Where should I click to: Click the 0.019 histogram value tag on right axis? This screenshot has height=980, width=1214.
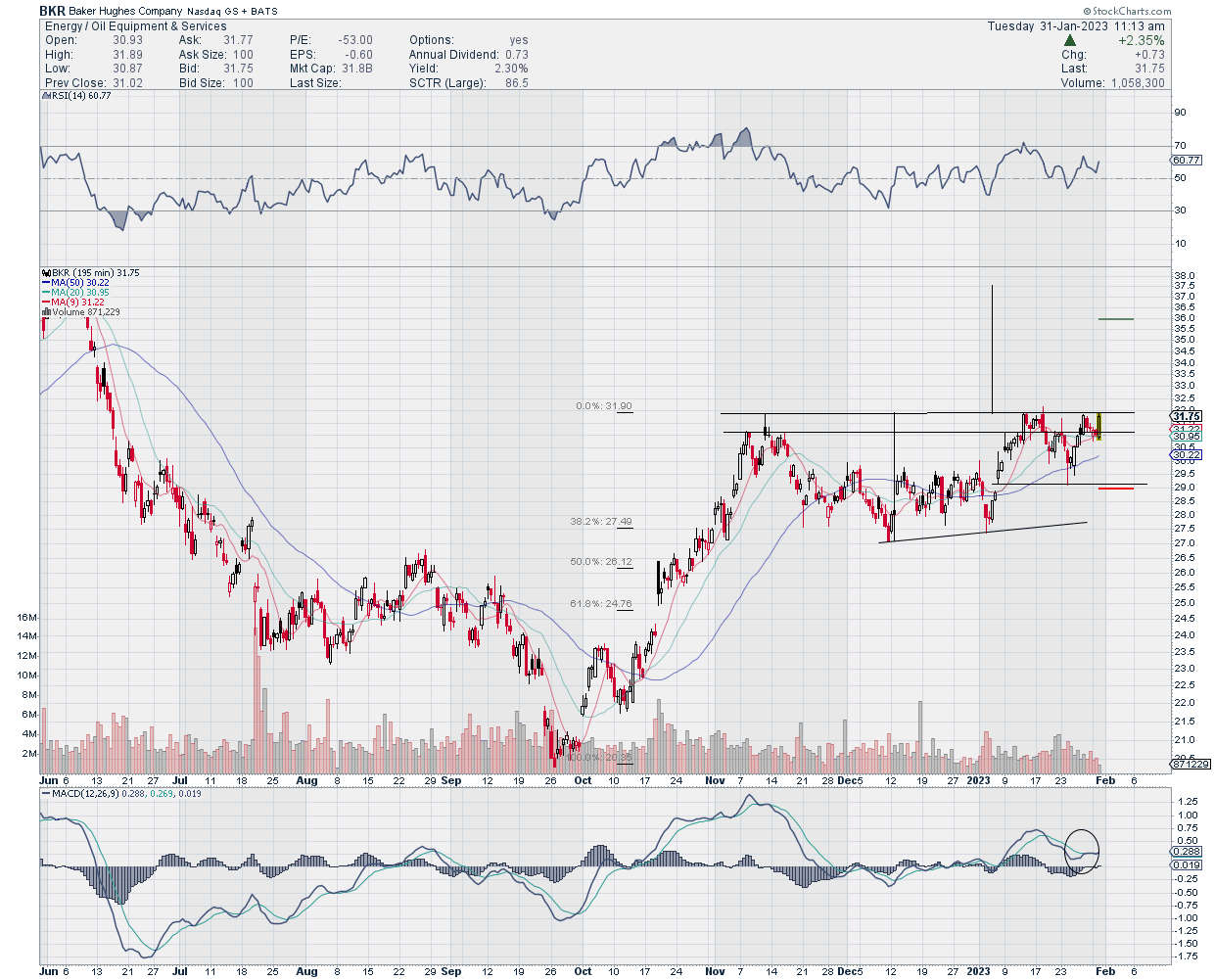[x=1187, y=865]
